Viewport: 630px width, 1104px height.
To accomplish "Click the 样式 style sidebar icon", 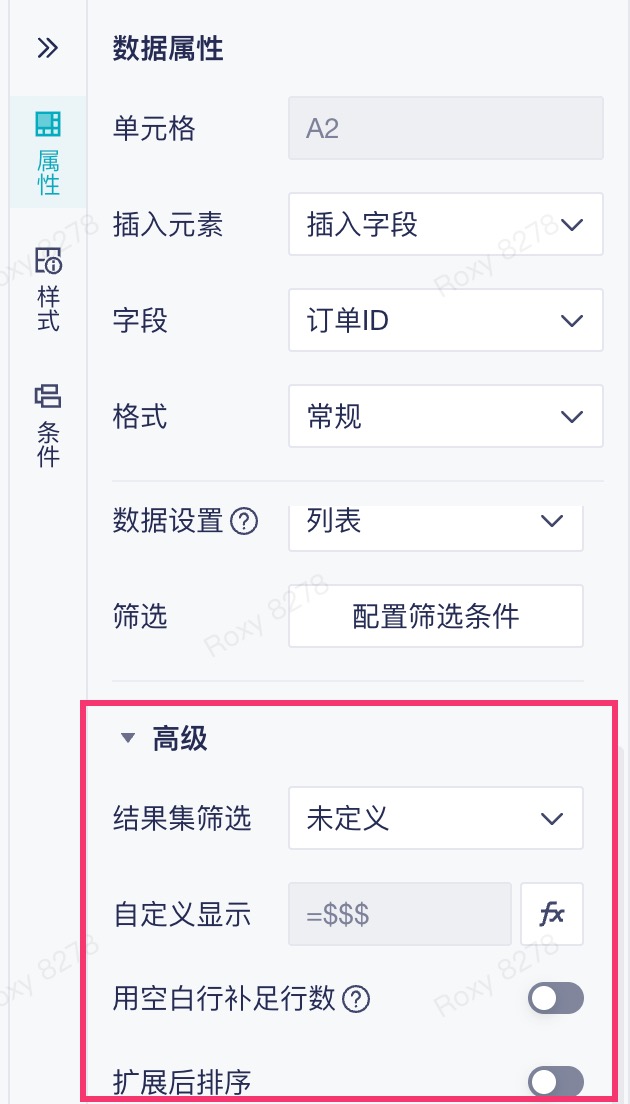I will pos(48,260).
